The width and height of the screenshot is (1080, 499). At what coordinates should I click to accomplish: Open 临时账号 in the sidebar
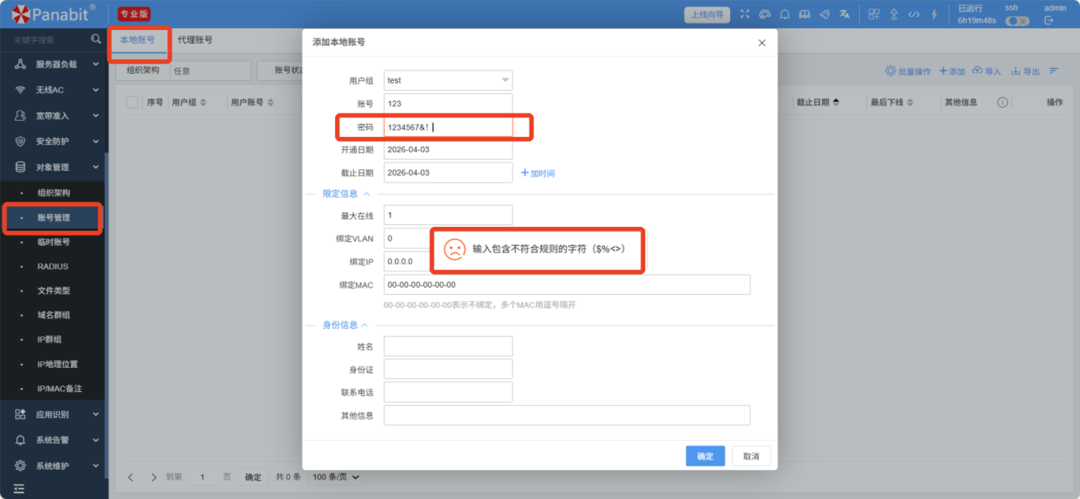pos(54,242)
